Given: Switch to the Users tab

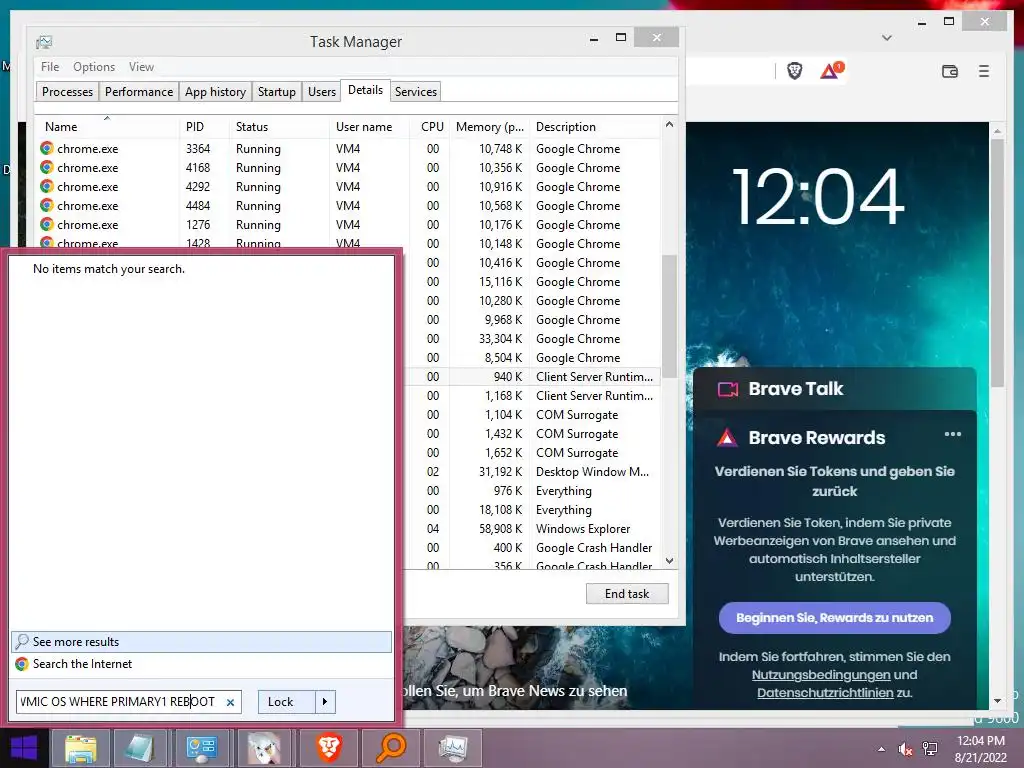Looking at the screenshot, I should (322, 91).
